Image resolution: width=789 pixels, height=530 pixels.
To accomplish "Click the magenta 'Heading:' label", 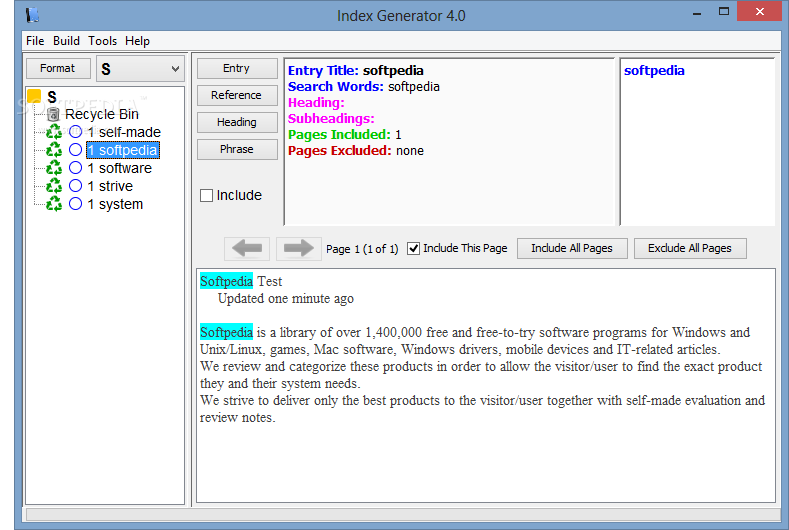I will pos(316,103).
